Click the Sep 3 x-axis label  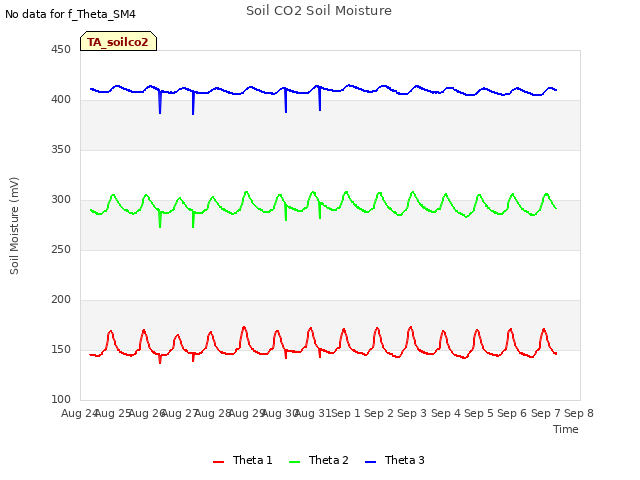pyautogui.click(x=412, y=413)
